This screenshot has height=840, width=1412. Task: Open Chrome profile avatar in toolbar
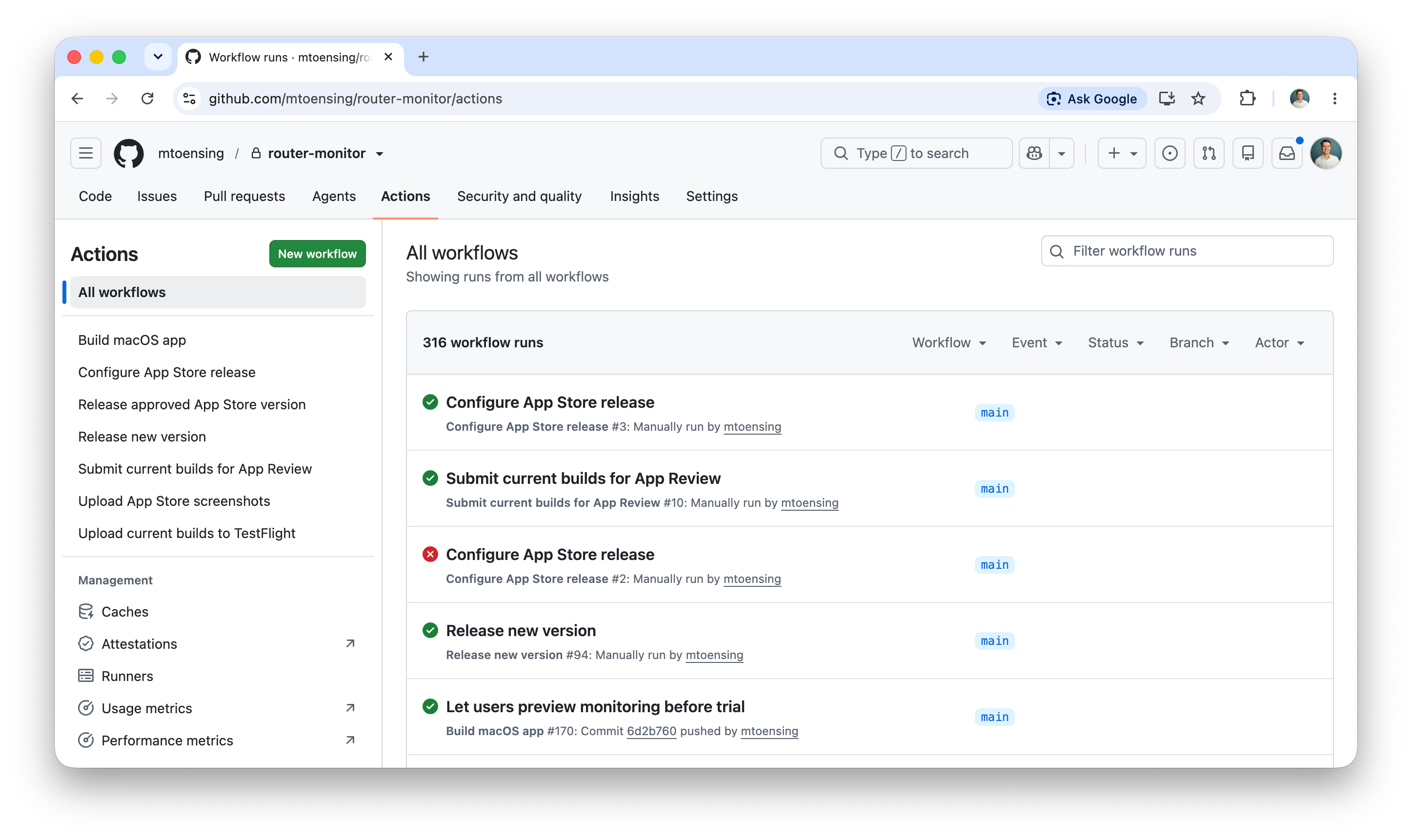pos(1299,99)
